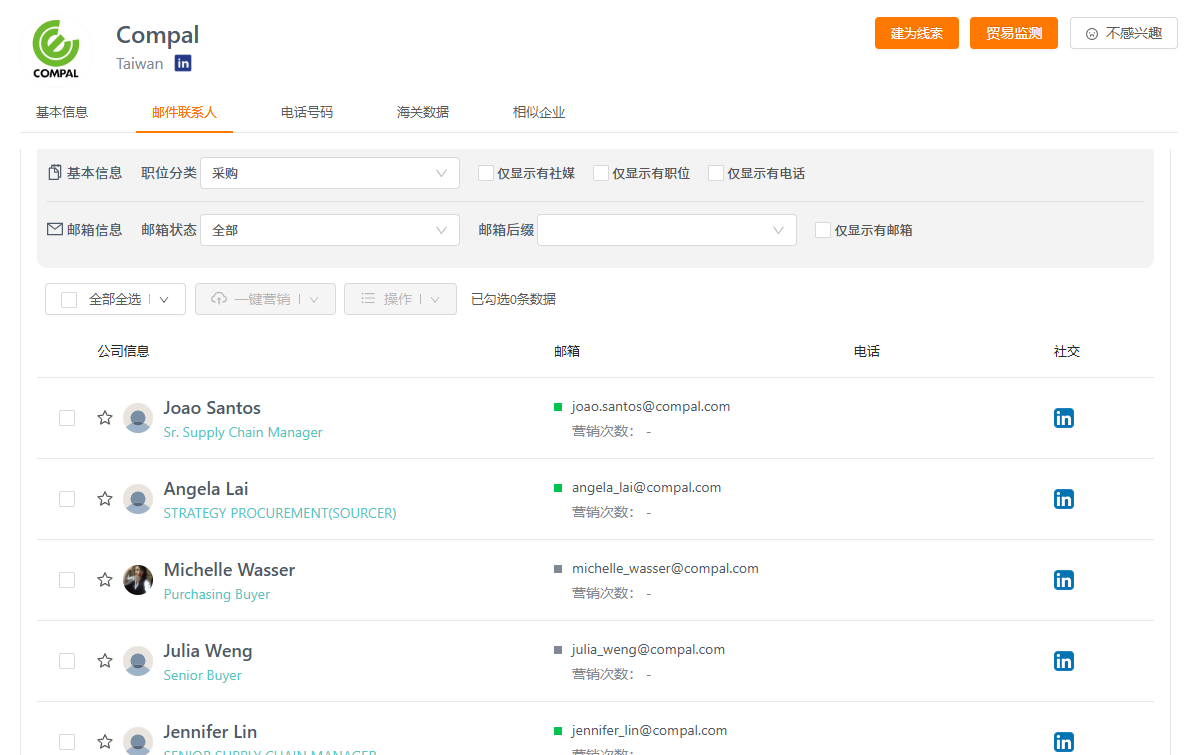This screenshot has height=755, width=1192.
Task: Click the 邮箱 column header
Action: tap(566, 351)
